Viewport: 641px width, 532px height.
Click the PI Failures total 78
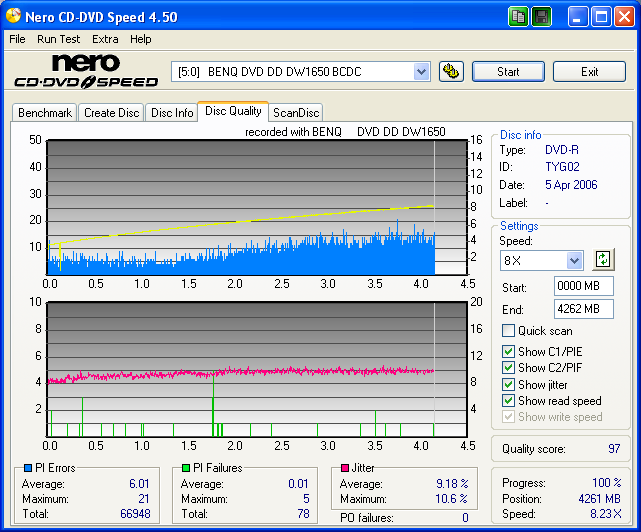[x=303, y=514]
